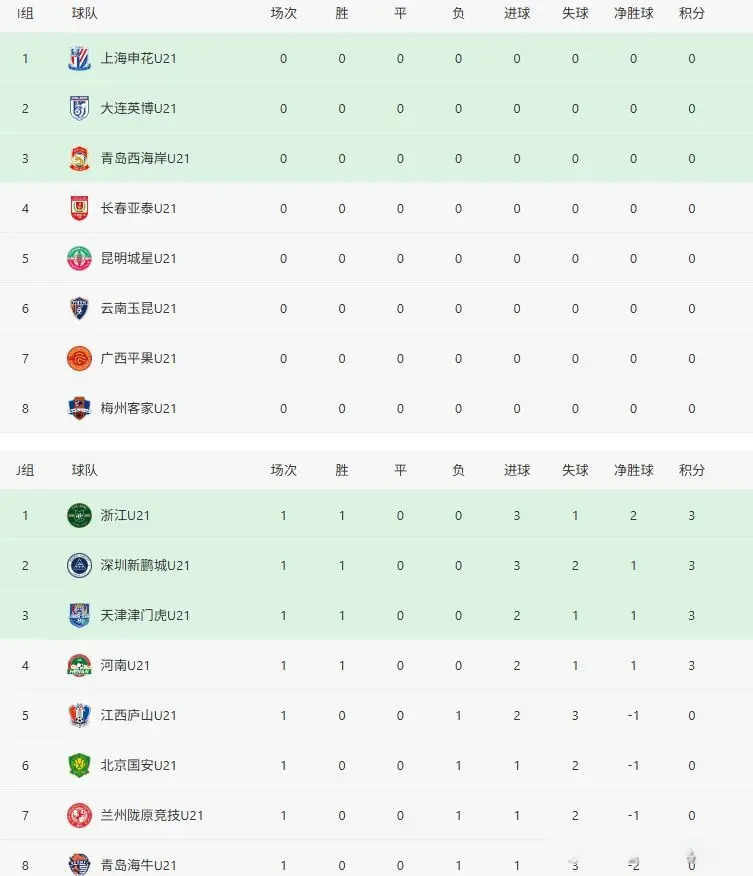The height and width of the screenshot is (876, 753).
Task: Click the 青岛西海岸U21 team badge
Action: pos(79,158)
